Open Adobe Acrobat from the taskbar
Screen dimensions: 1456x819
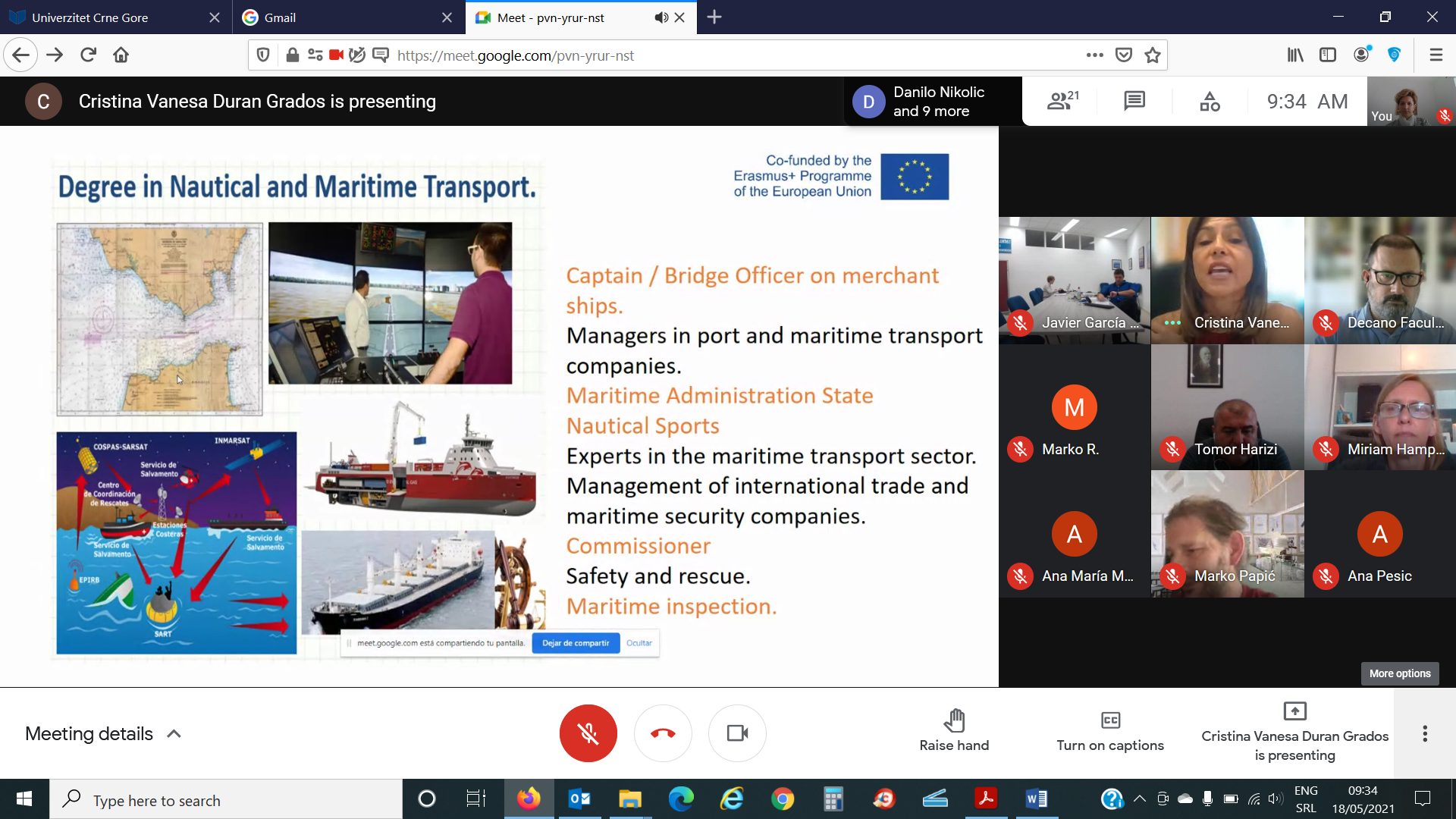986,799
